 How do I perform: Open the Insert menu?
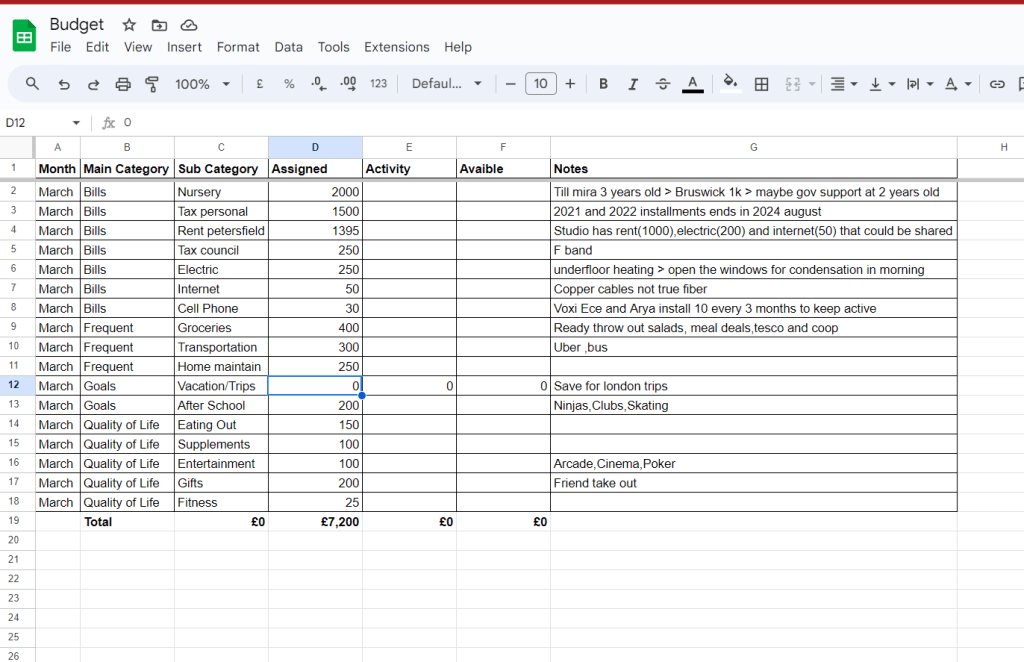184,47
